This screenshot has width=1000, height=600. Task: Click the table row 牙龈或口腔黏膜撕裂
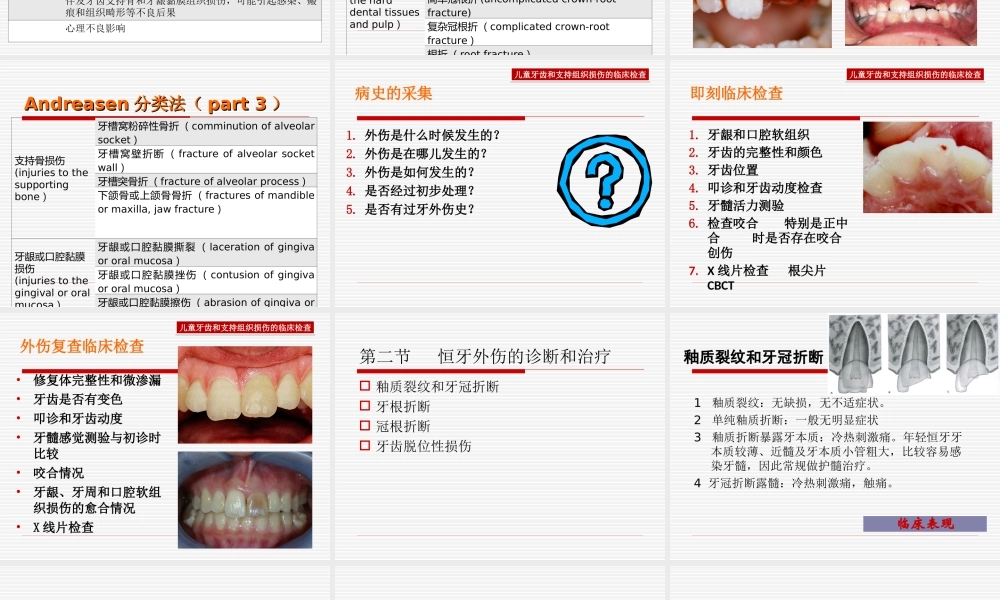pos(206,253)
